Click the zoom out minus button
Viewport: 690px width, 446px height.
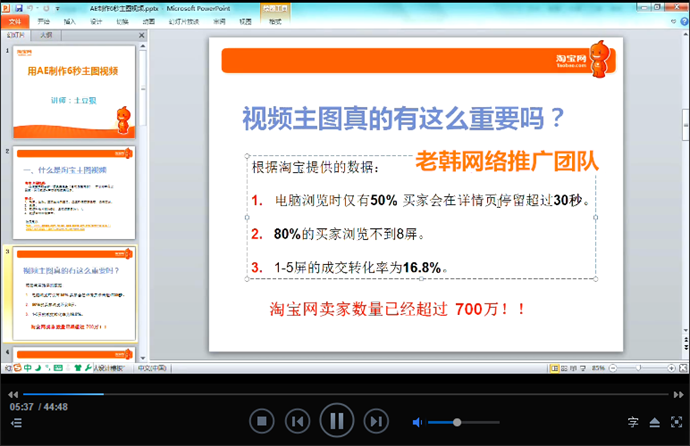pos(613,368)
